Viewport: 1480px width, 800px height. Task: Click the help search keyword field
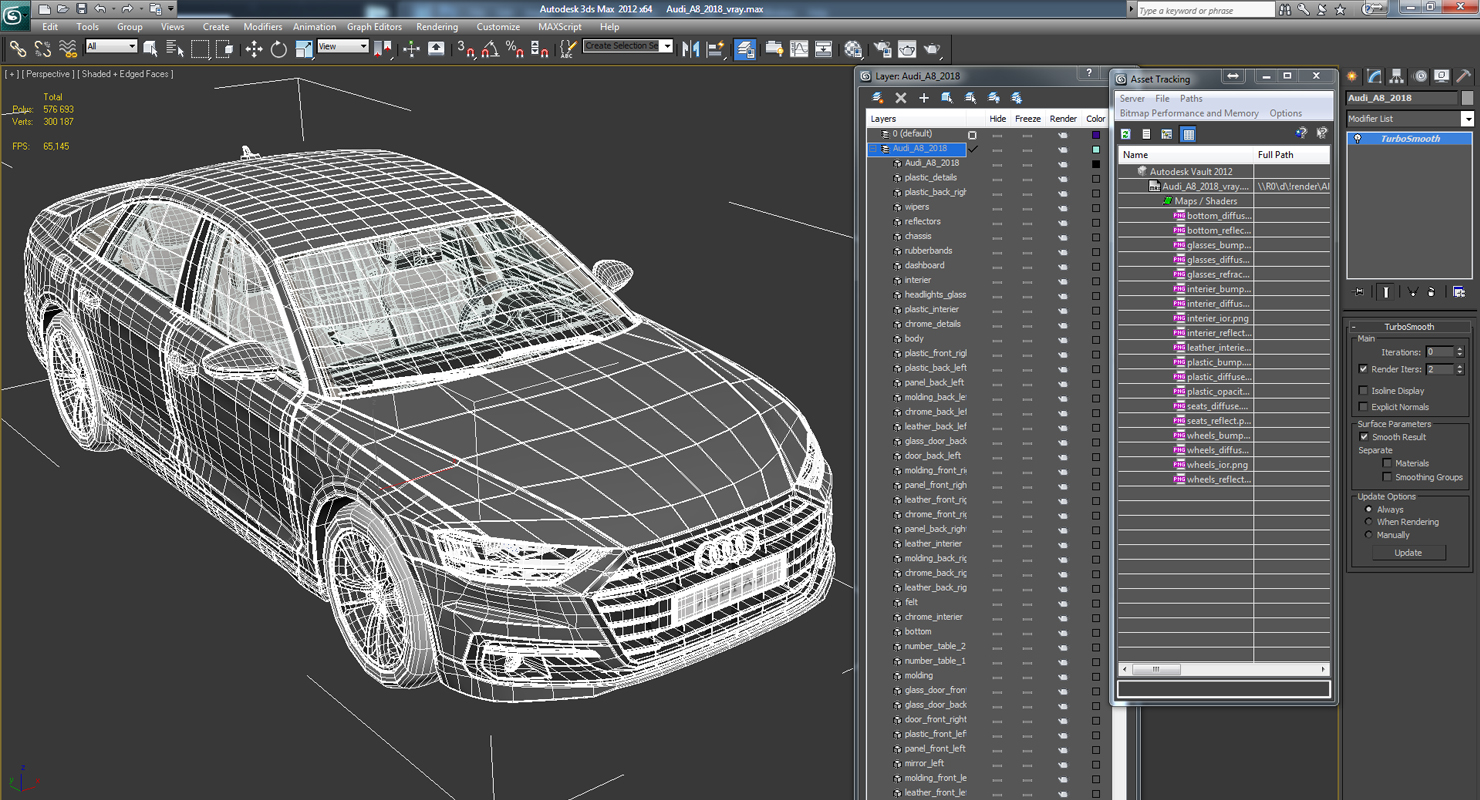tap(1205, 10)
